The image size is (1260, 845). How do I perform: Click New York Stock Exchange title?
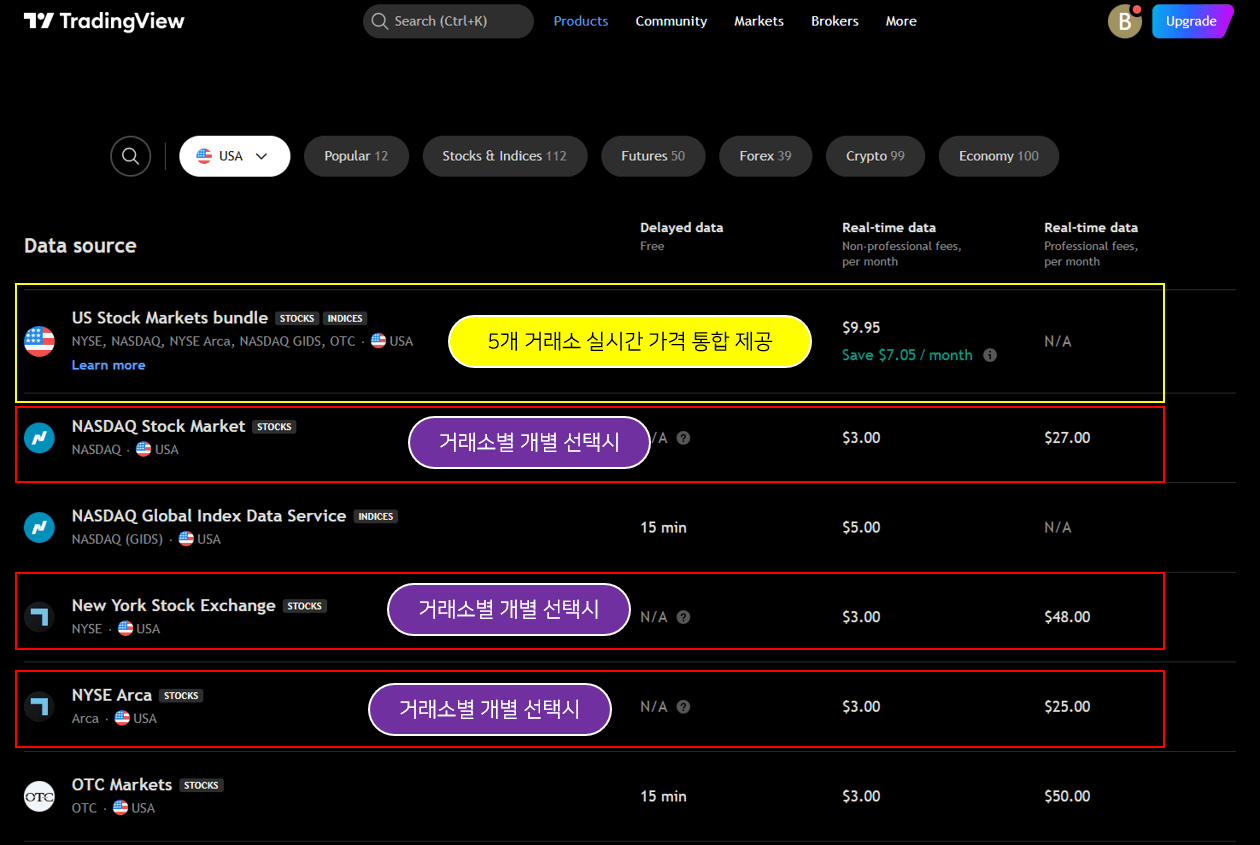pyautogui.click(x=173, y=606)
